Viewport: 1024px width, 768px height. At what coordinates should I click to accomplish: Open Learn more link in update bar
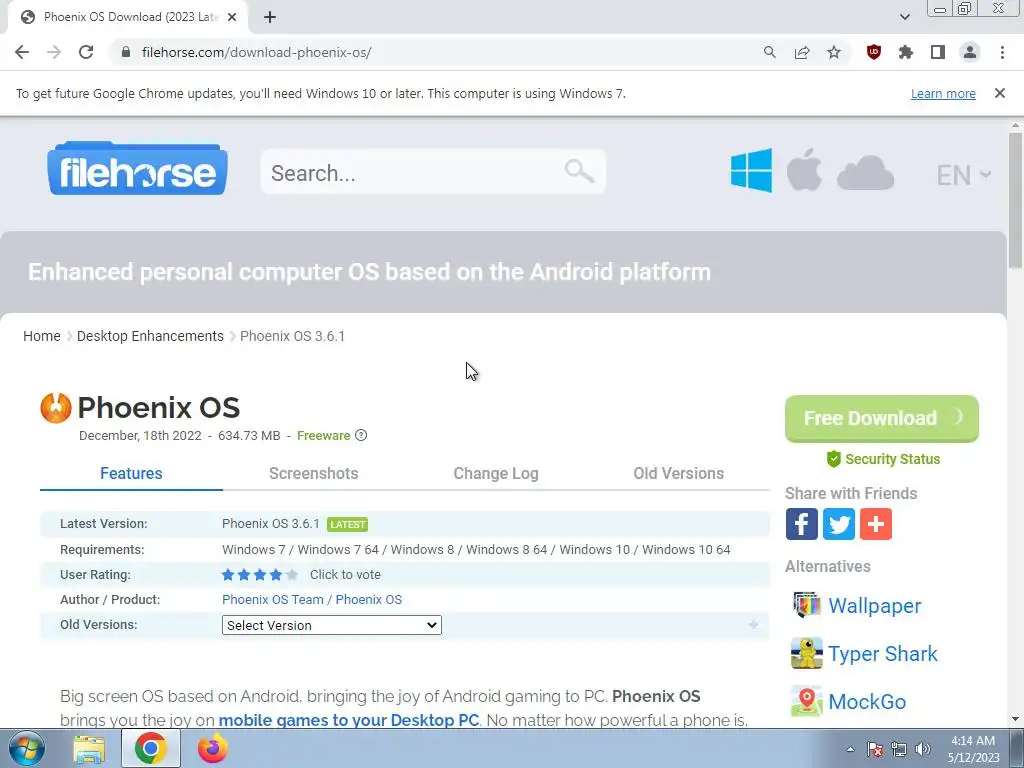943,93
